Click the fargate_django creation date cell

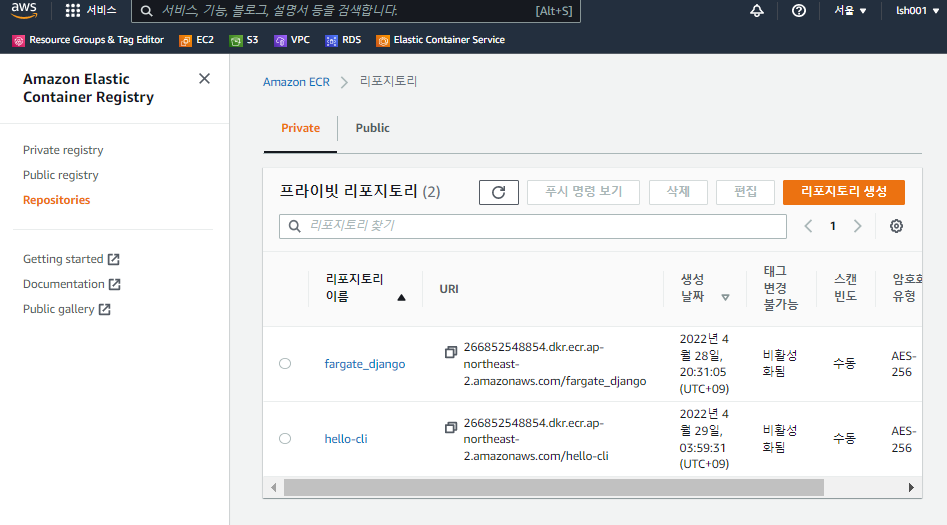(x=704, y=364)
